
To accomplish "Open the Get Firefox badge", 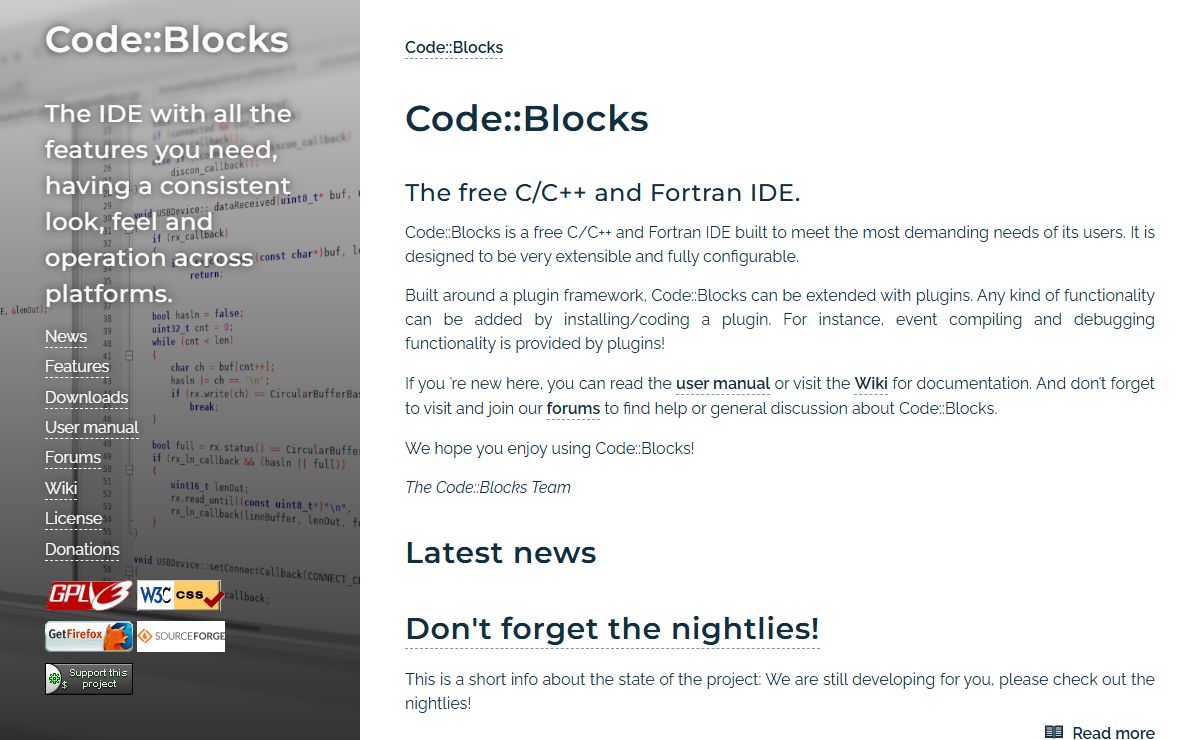I will click(88, 636).
